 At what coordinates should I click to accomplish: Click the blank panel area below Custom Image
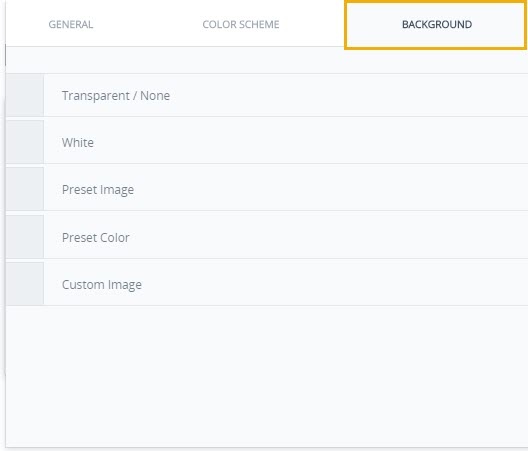point(267,376)
